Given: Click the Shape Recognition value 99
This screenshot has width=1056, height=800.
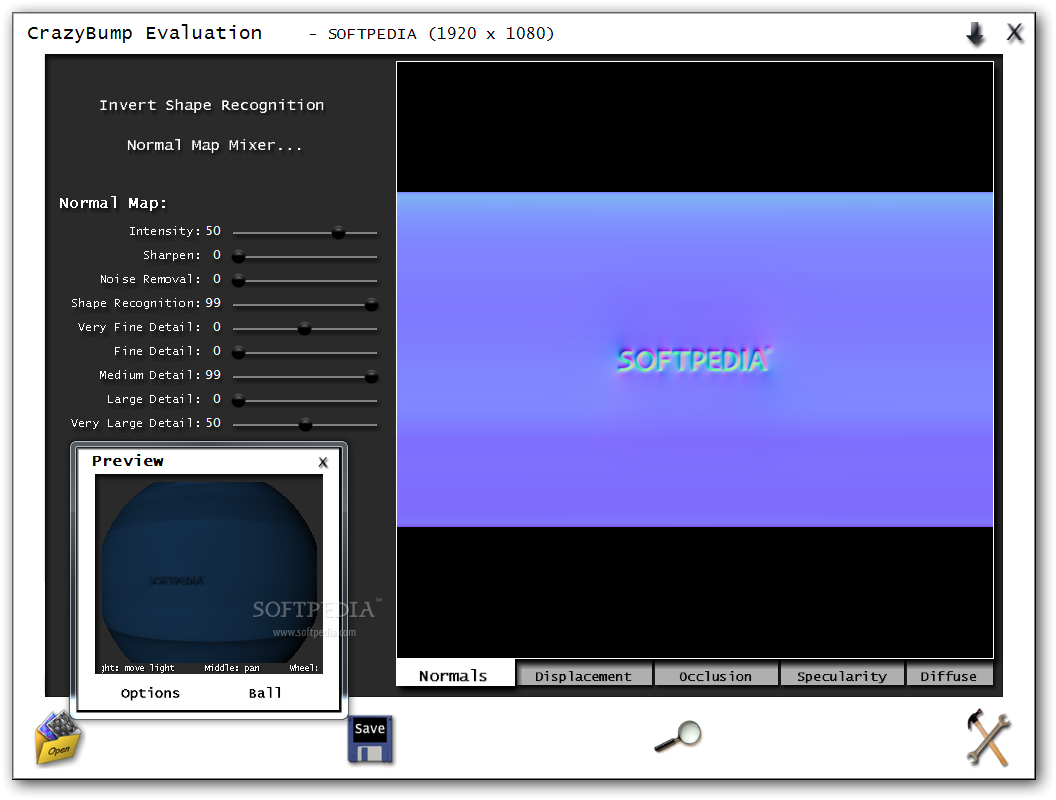Looking at the screenshot, I should [x=213, y=303].
